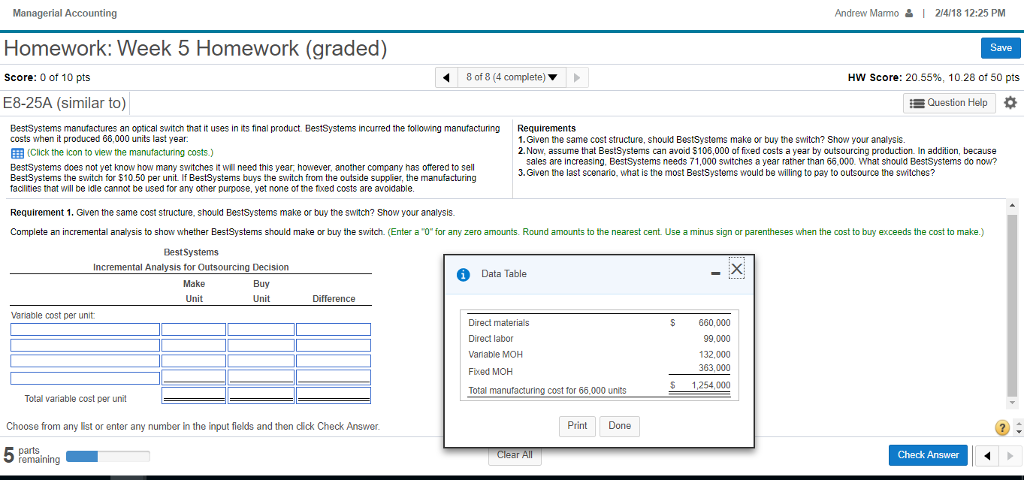Open settings gear icon
Screen dimensions: 1024x480
(1010, 103)
